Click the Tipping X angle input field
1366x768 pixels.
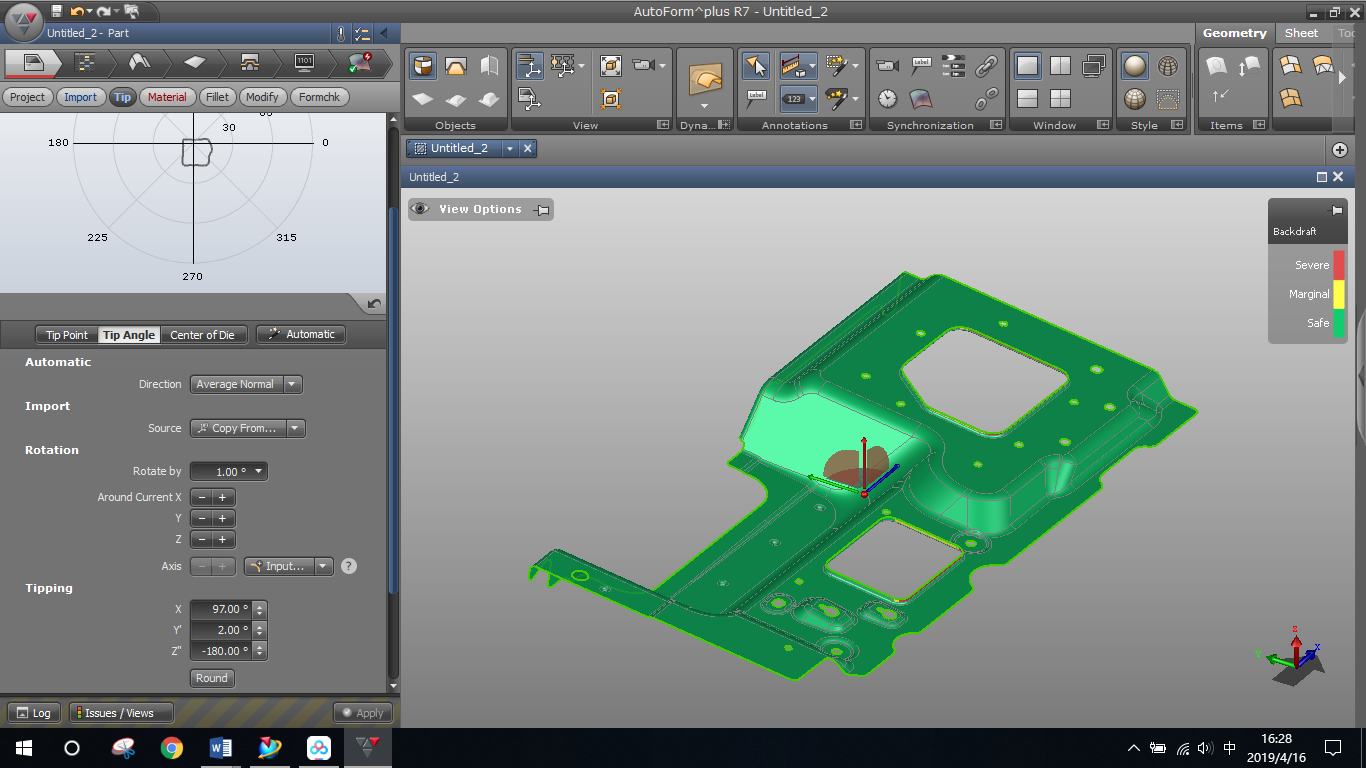click(221, 609)
